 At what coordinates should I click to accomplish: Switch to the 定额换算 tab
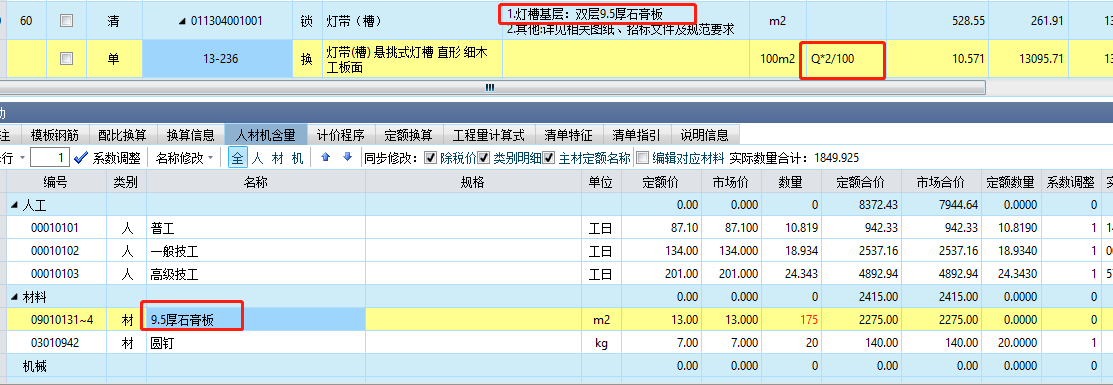click(409, 135)
